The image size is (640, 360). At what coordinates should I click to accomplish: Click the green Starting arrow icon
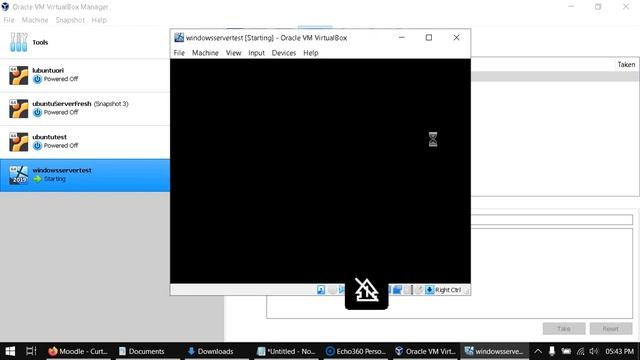[37, 179]
